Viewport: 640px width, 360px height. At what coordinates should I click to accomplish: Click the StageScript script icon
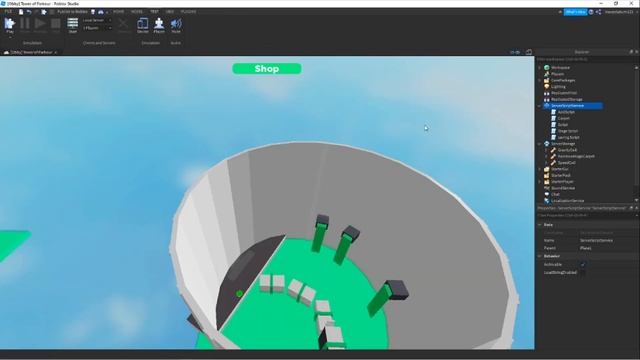[553, 131]
